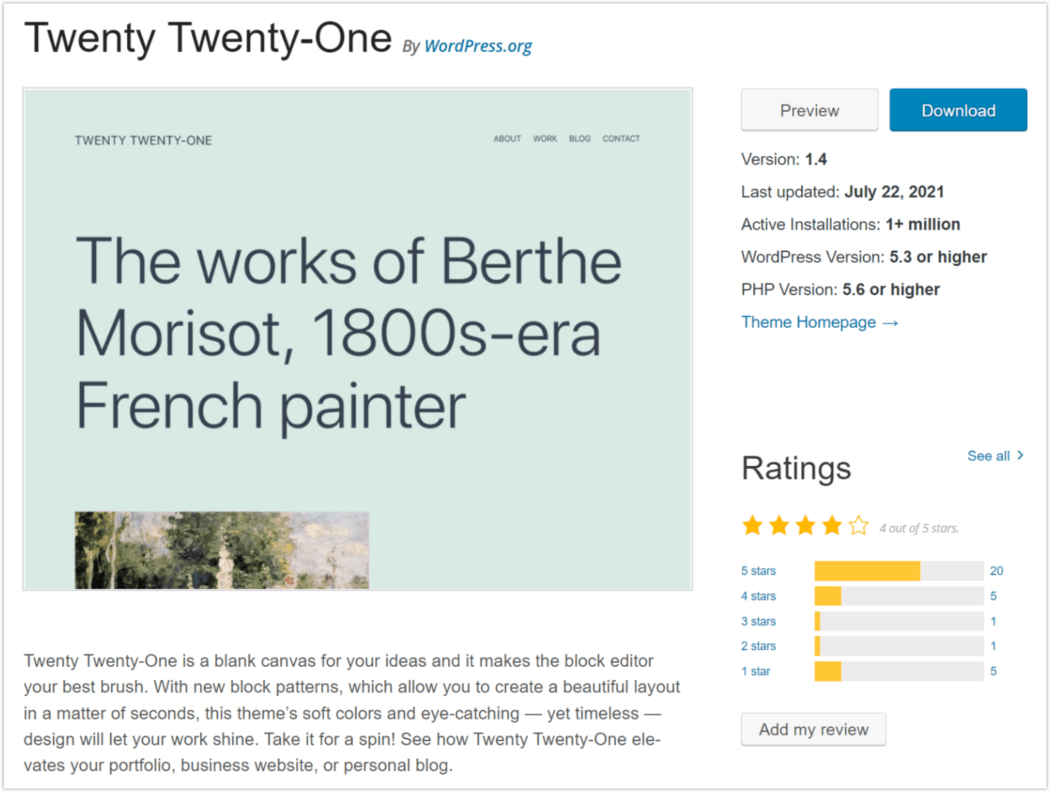This screenshot has height=792, width=1050.
Task: Click the Download button
Action: (x=958, y=110)
